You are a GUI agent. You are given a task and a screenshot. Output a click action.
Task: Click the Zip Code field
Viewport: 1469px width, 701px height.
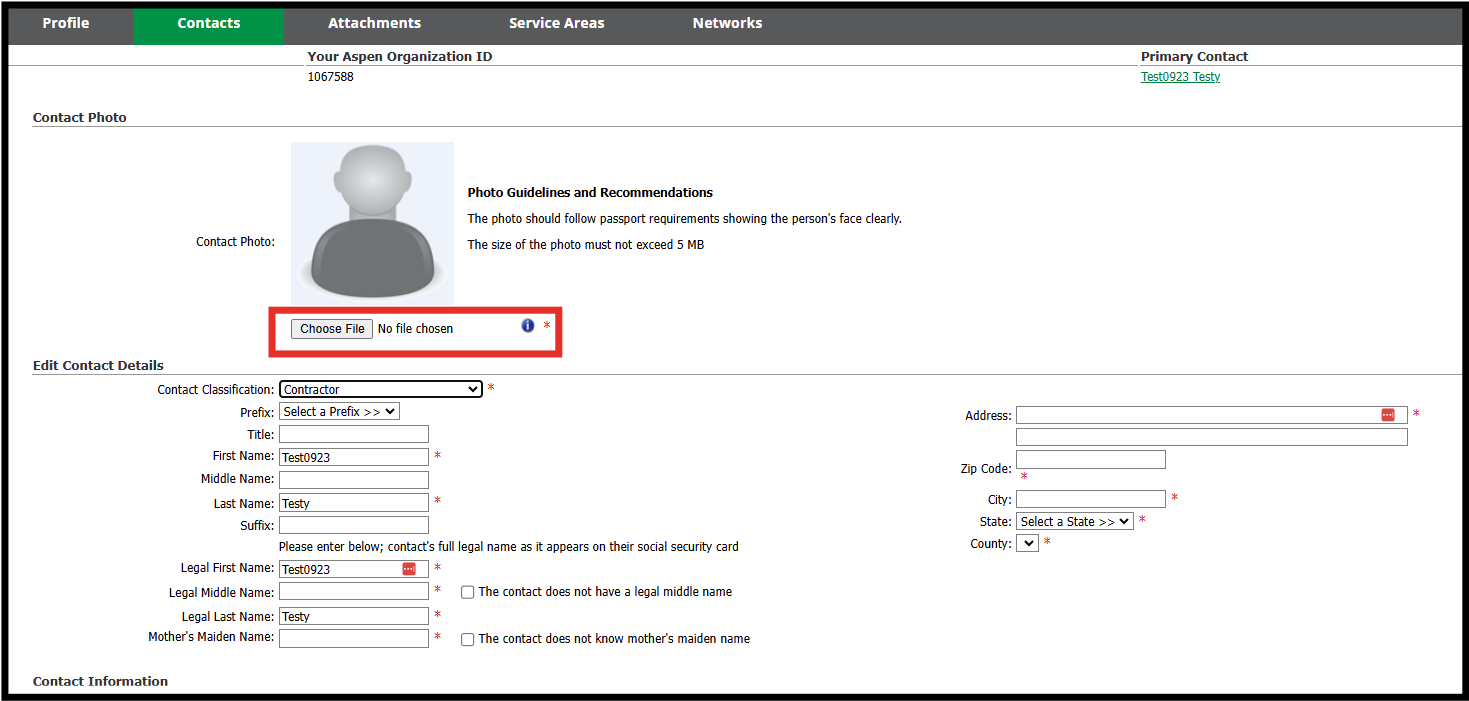1091,459
